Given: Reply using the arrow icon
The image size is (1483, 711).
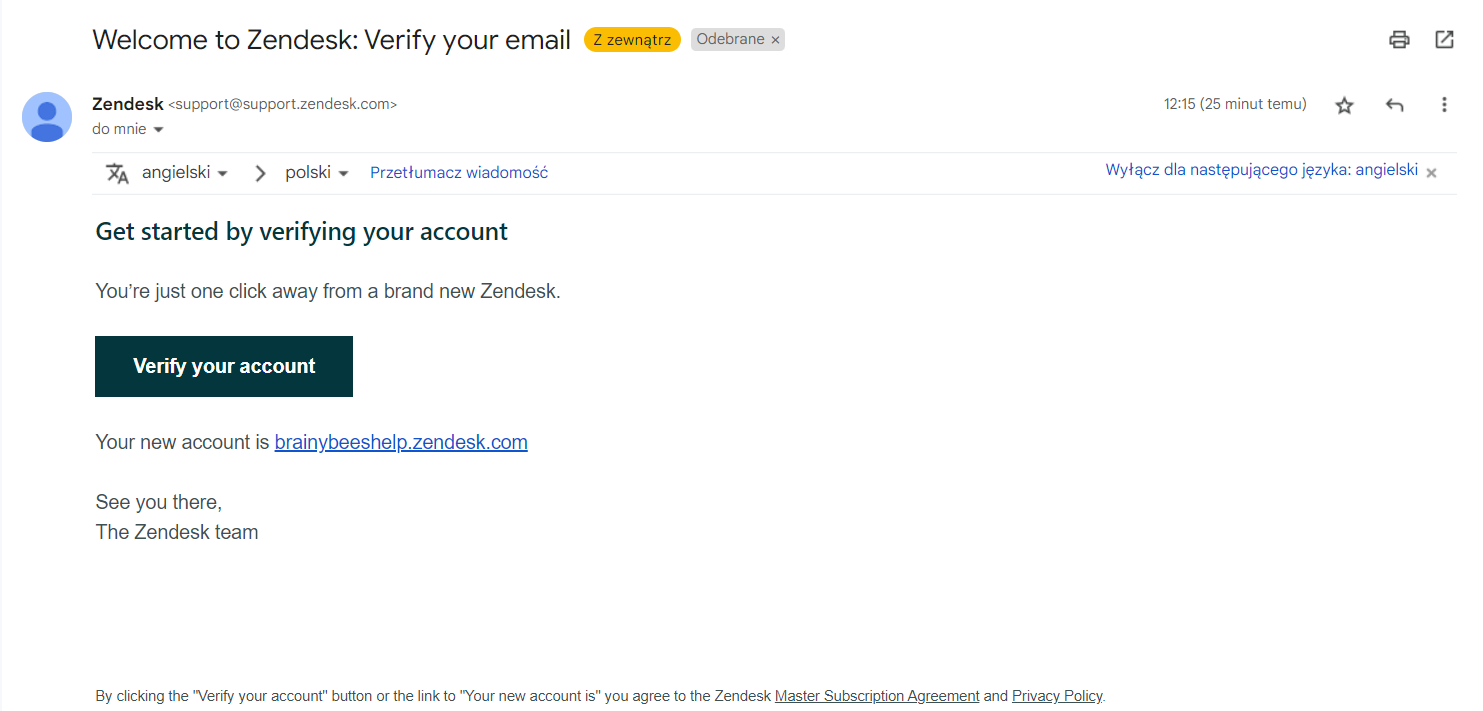Looking at the screenshot, I should (x=1395, y=105).
